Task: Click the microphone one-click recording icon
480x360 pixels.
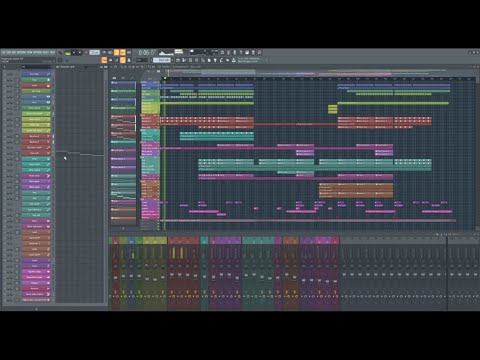Action: click(x=234, y=52)
